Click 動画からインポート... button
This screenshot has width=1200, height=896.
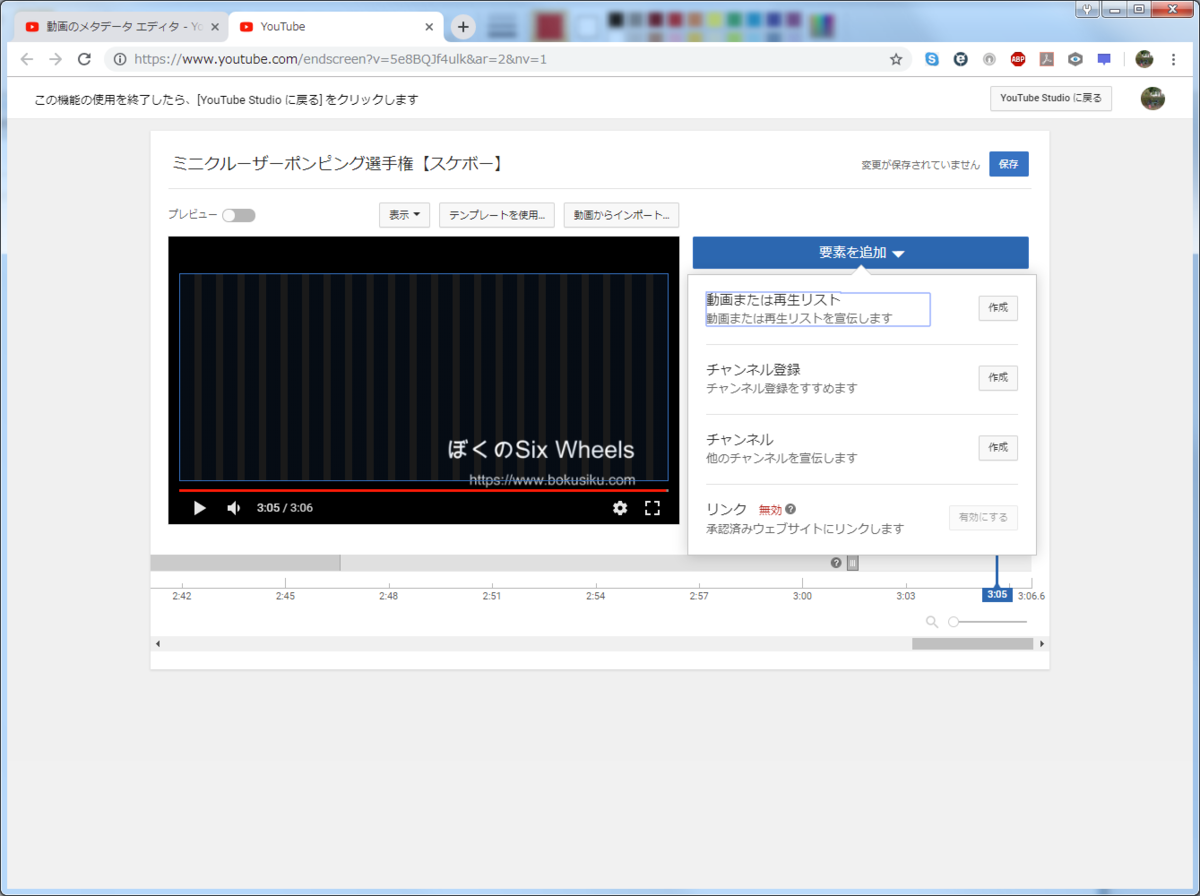click(622, 215)
